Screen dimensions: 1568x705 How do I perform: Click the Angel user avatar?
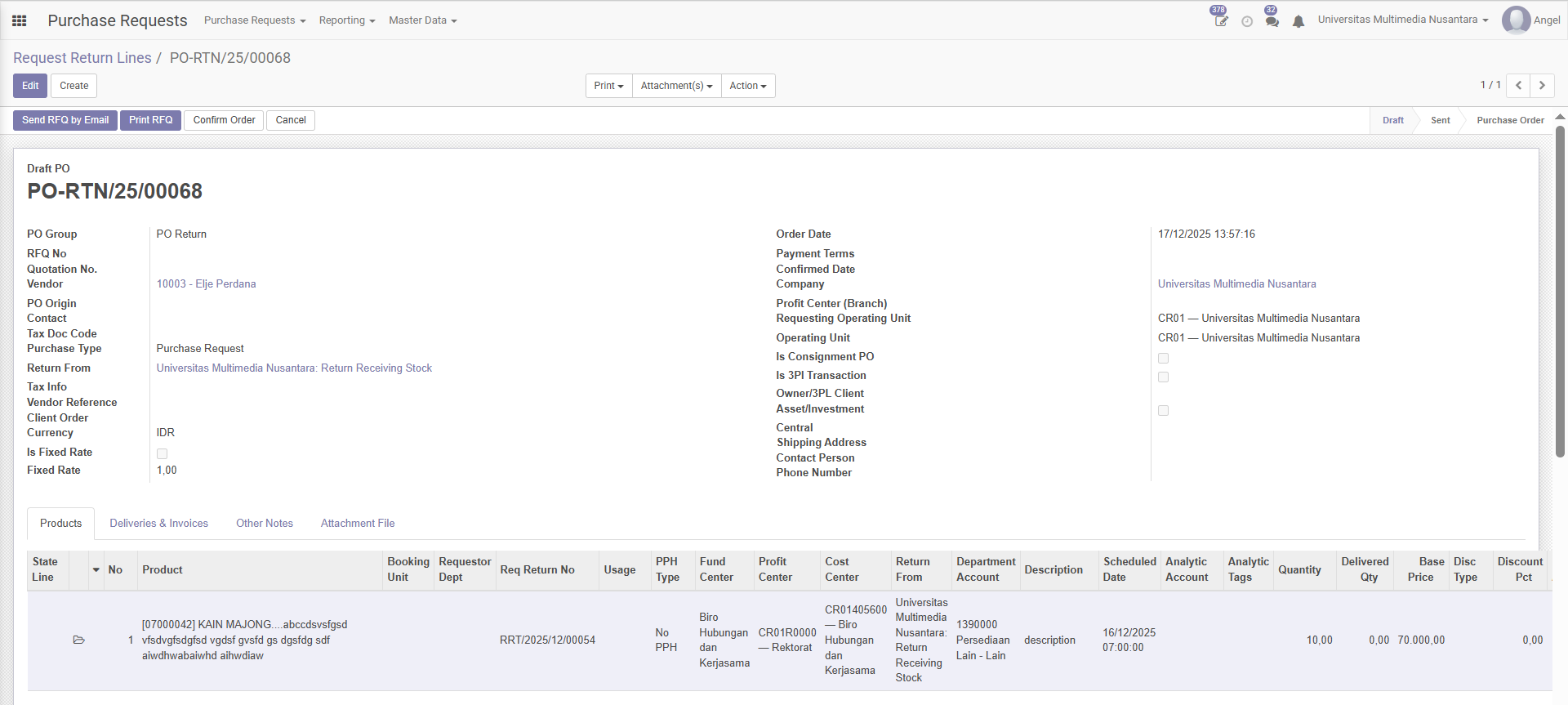click(x=1516, y=20)
